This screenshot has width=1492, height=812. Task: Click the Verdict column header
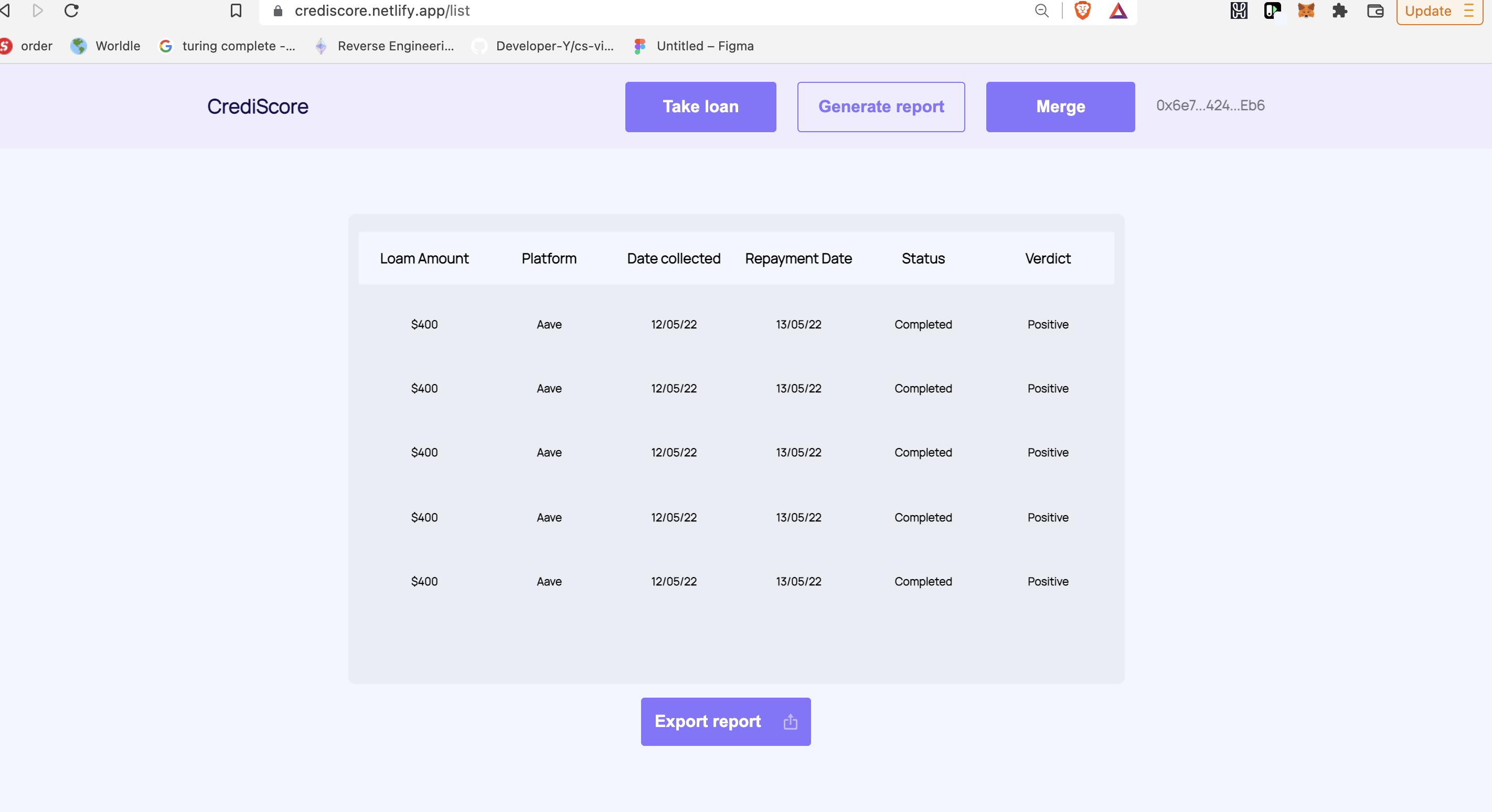point(1048,258)
